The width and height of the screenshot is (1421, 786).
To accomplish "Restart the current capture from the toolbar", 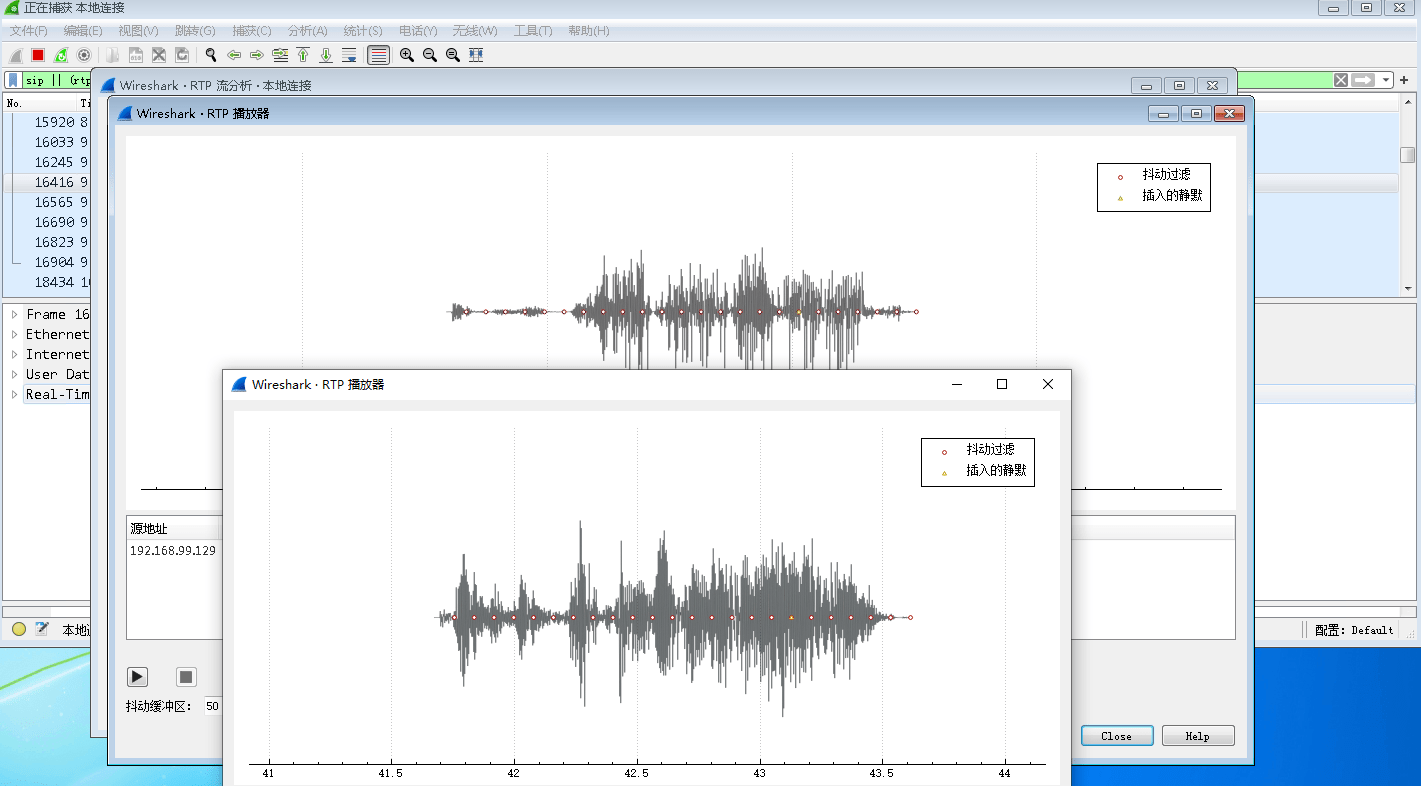I will 61,55.
